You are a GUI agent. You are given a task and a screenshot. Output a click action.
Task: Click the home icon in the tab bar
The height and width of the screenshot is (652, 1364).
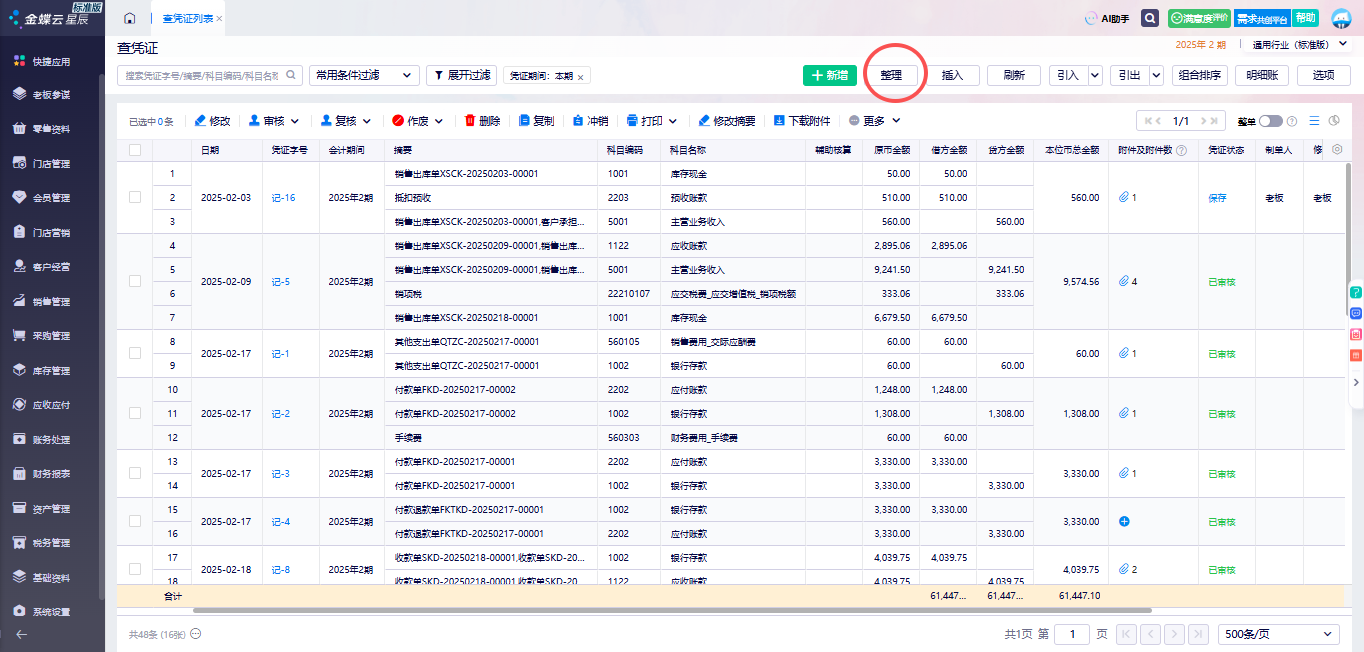130,19
